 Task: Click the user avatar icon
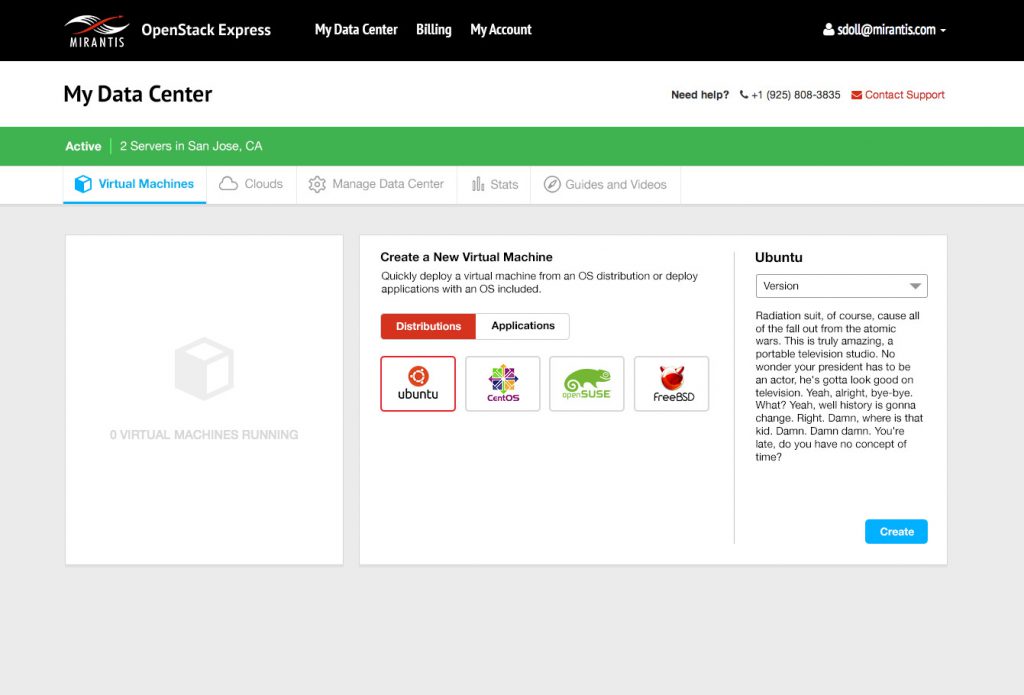point(829,29)
